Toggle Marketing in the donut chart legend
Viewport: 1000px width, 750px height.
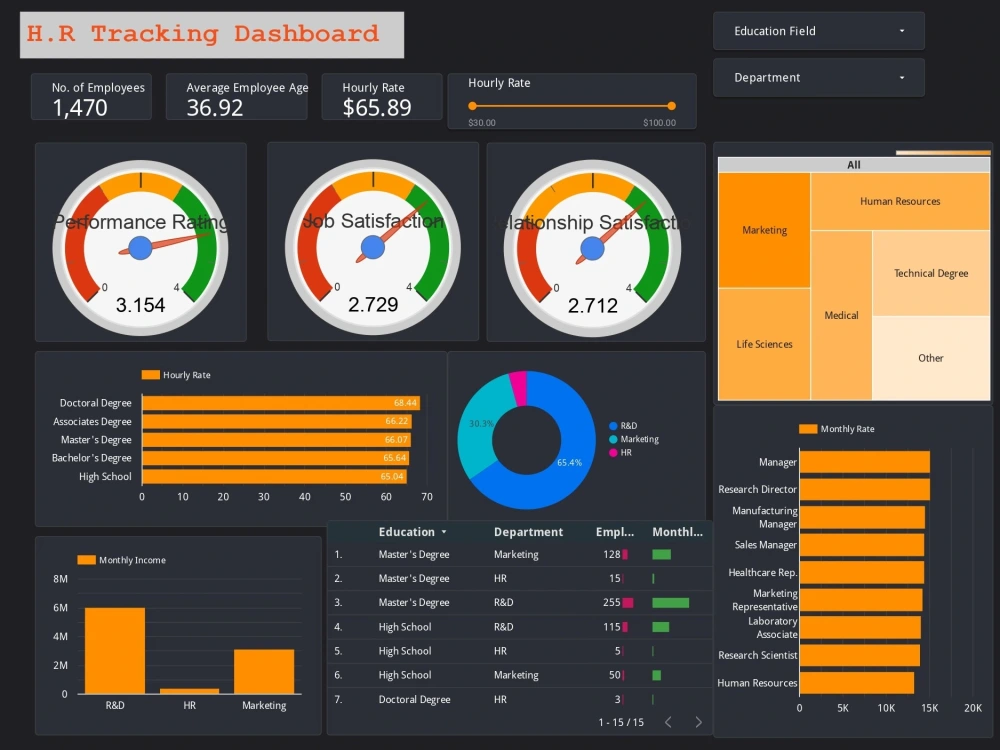[631, 441]
